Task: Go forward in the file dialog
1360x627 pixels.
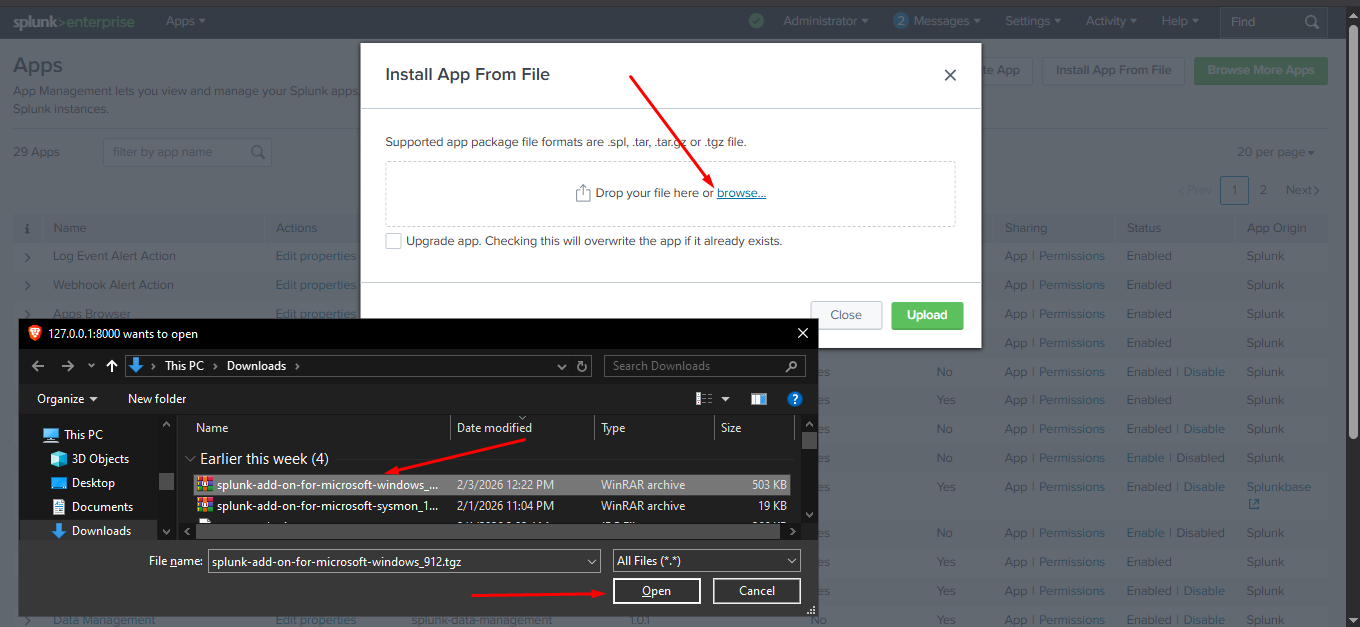Action: tap(67, 366)
